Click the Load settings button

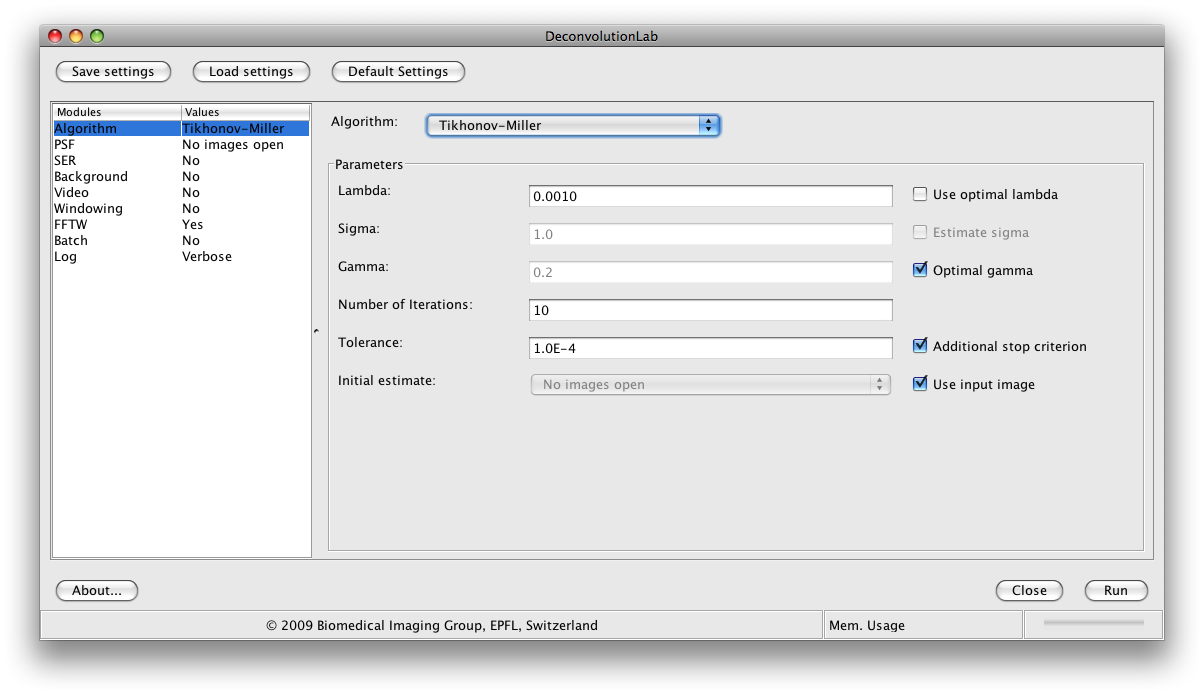point(251,72)
